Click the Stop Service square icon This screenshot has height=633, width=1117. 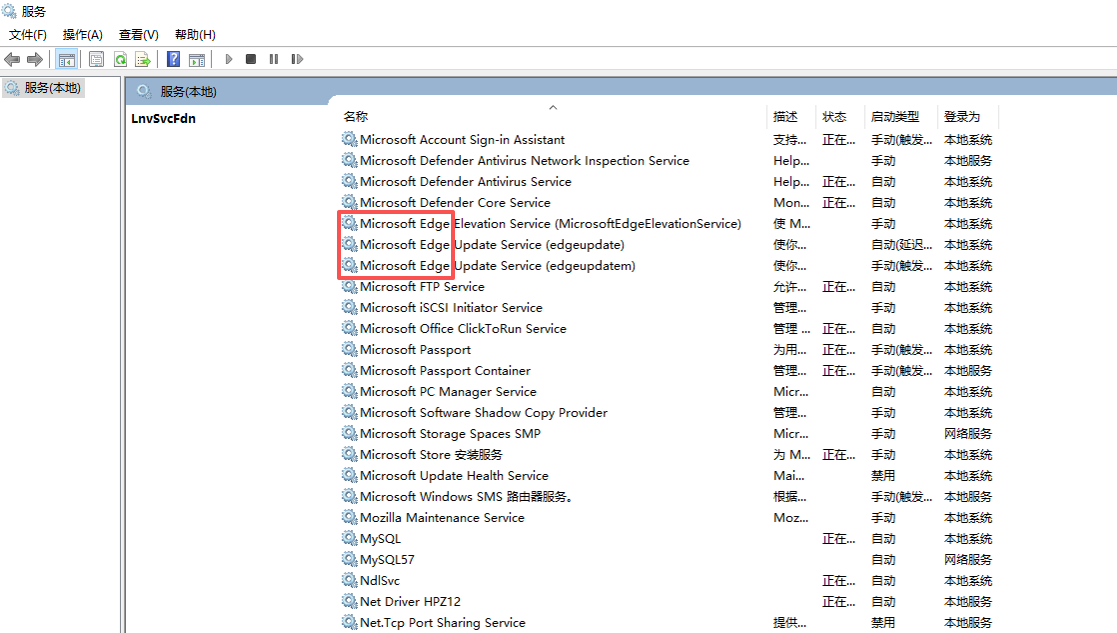pyautogui.click(x=251, y=59)
